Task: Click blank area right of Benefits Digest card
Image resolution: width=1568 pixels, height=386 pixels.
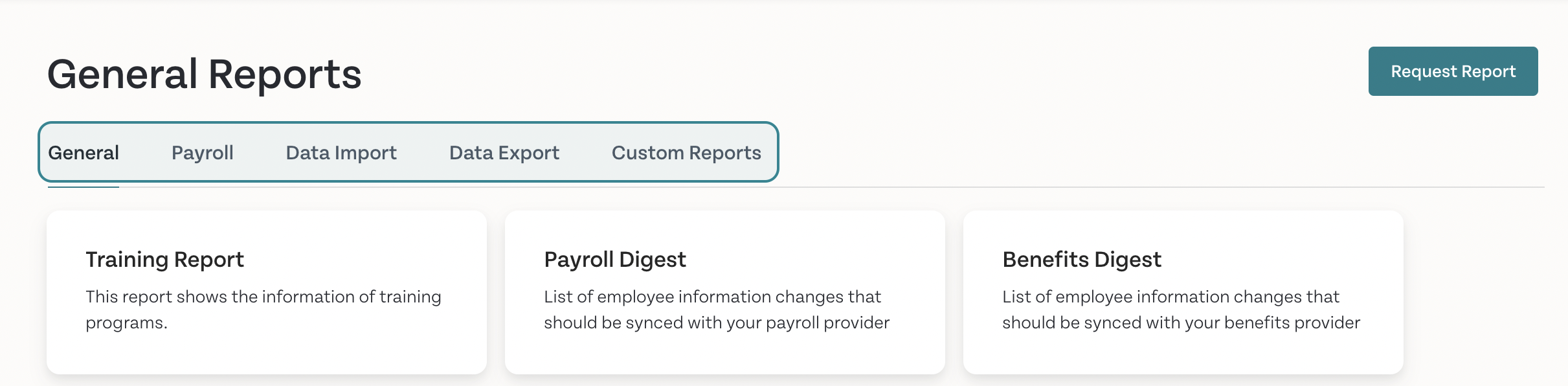Action: coord(1483,292)
